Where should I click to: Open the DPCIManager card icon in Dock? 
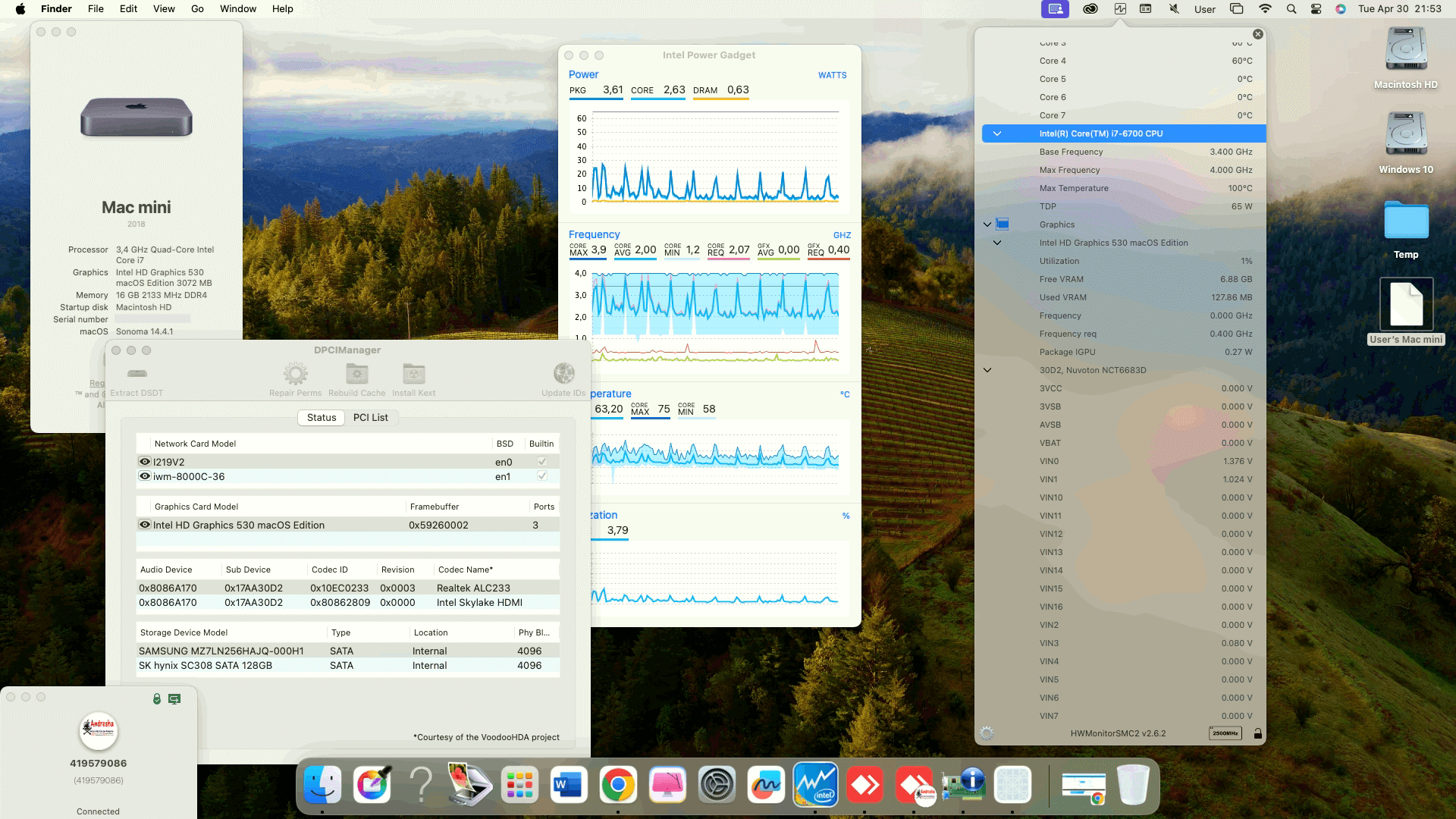[963, 785]
